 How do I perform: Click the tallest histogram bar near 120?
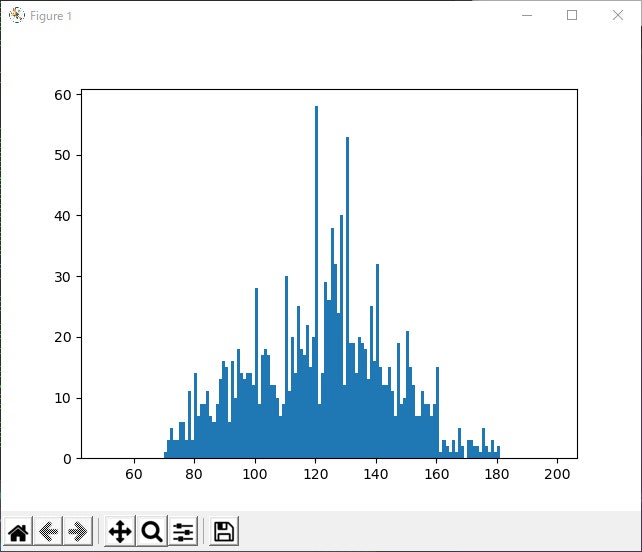click(x=316, y=282)
